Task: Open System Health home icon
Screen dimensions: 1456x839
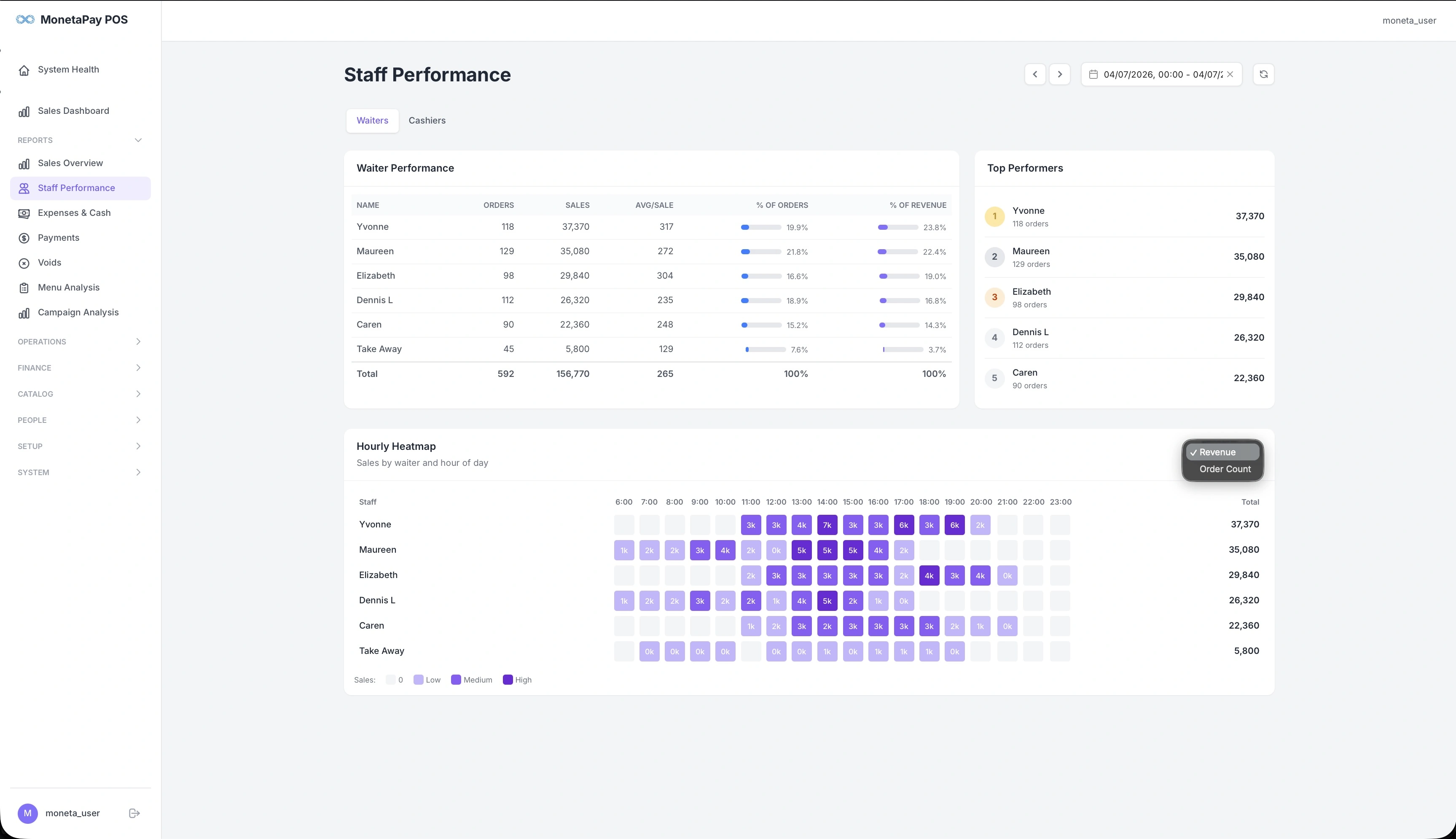Action: tap(24, 70)
